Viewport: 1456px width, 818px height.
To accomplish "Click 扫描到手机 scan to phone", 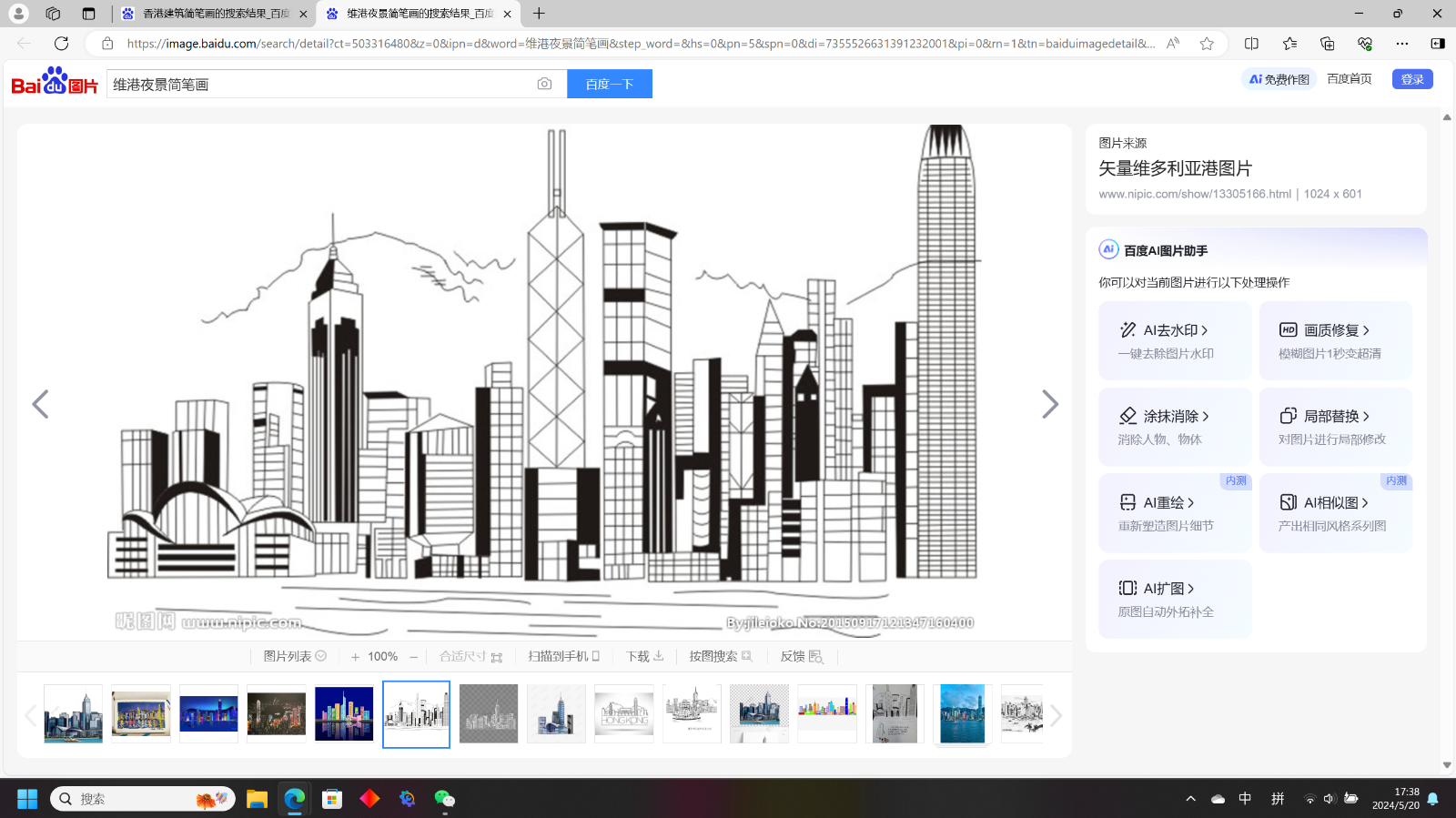I will pos(563,656).
